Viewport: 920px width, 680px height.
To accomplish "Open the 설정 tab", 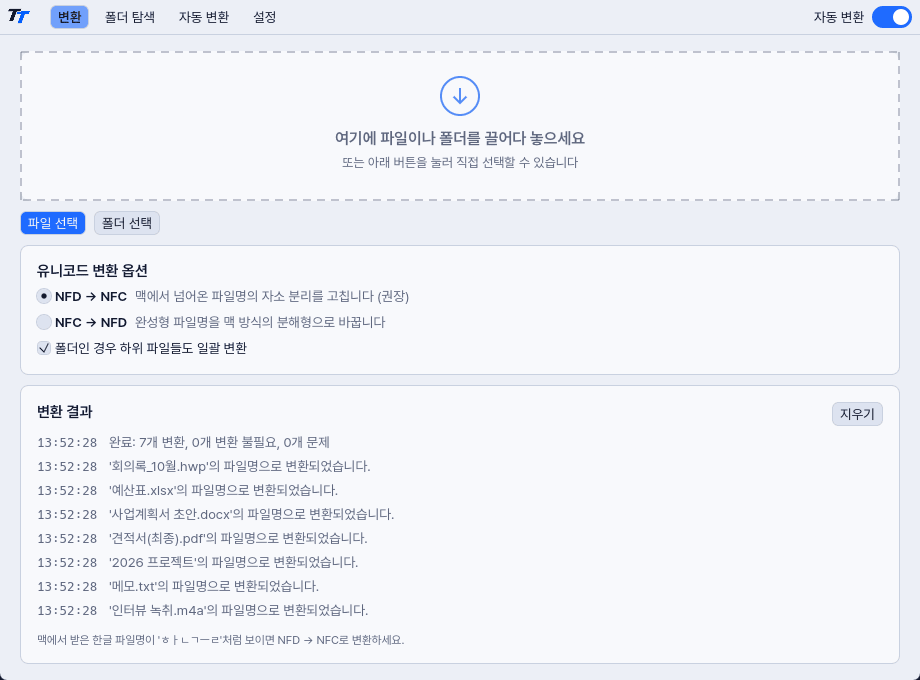I will pos(265,17).
